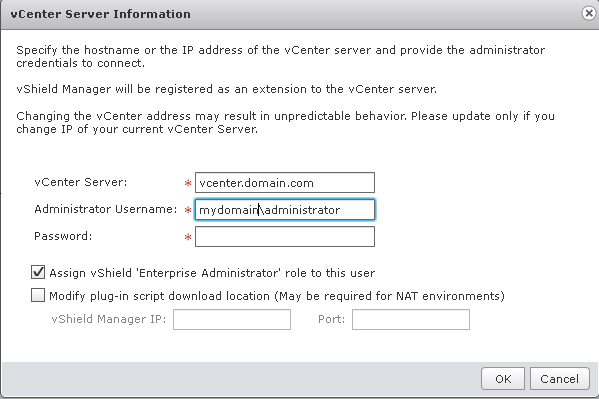Image resolution: width=599 pixels, height=399 pixels.
Task: Click the 'Changing the vCenter address' warning text
Action: 285,122
